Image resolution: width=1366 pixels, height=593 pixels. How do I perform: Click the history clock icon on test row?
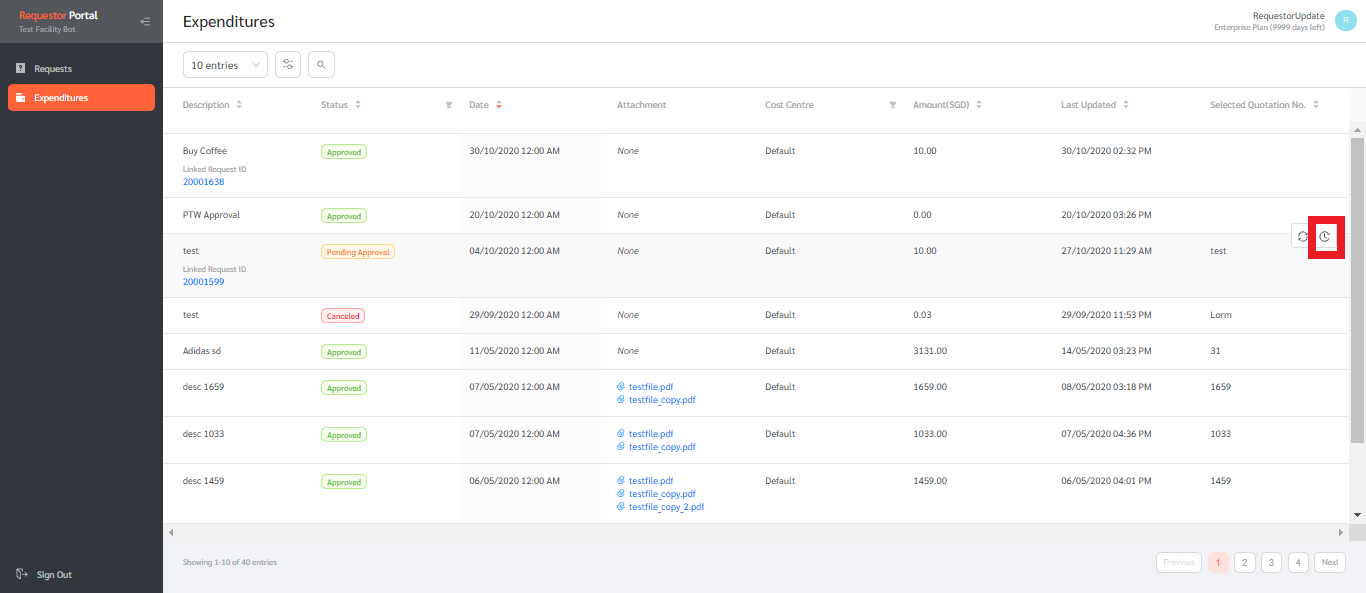coord(1325,236)
